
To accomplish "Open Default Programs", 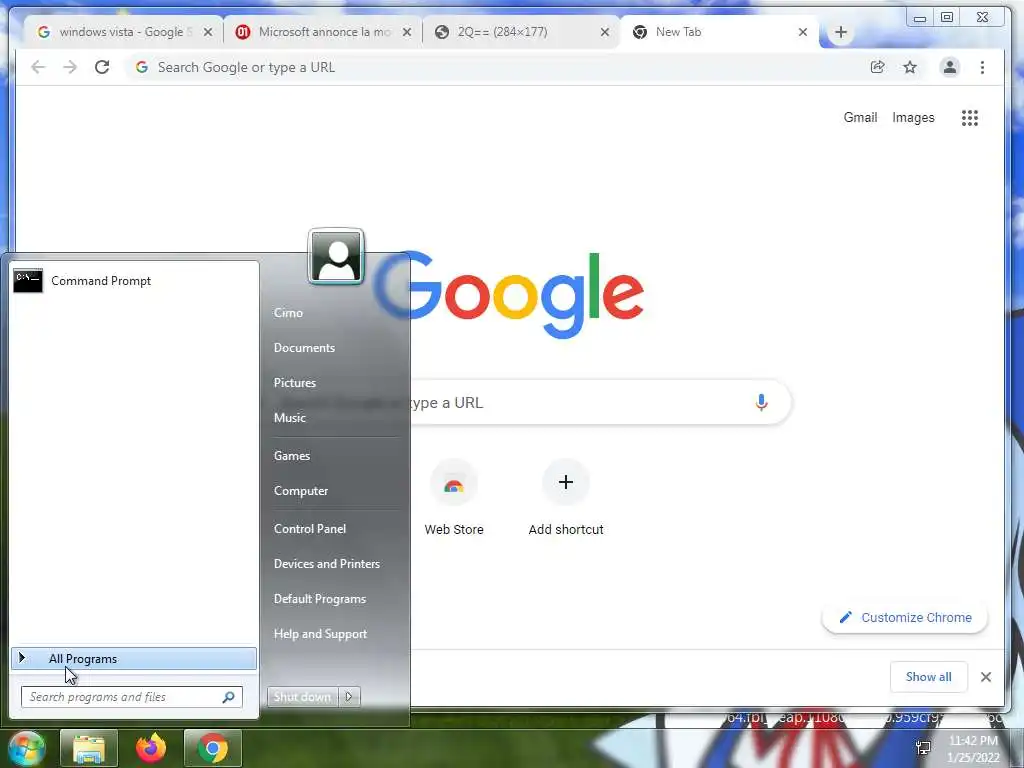I will 319,599.
